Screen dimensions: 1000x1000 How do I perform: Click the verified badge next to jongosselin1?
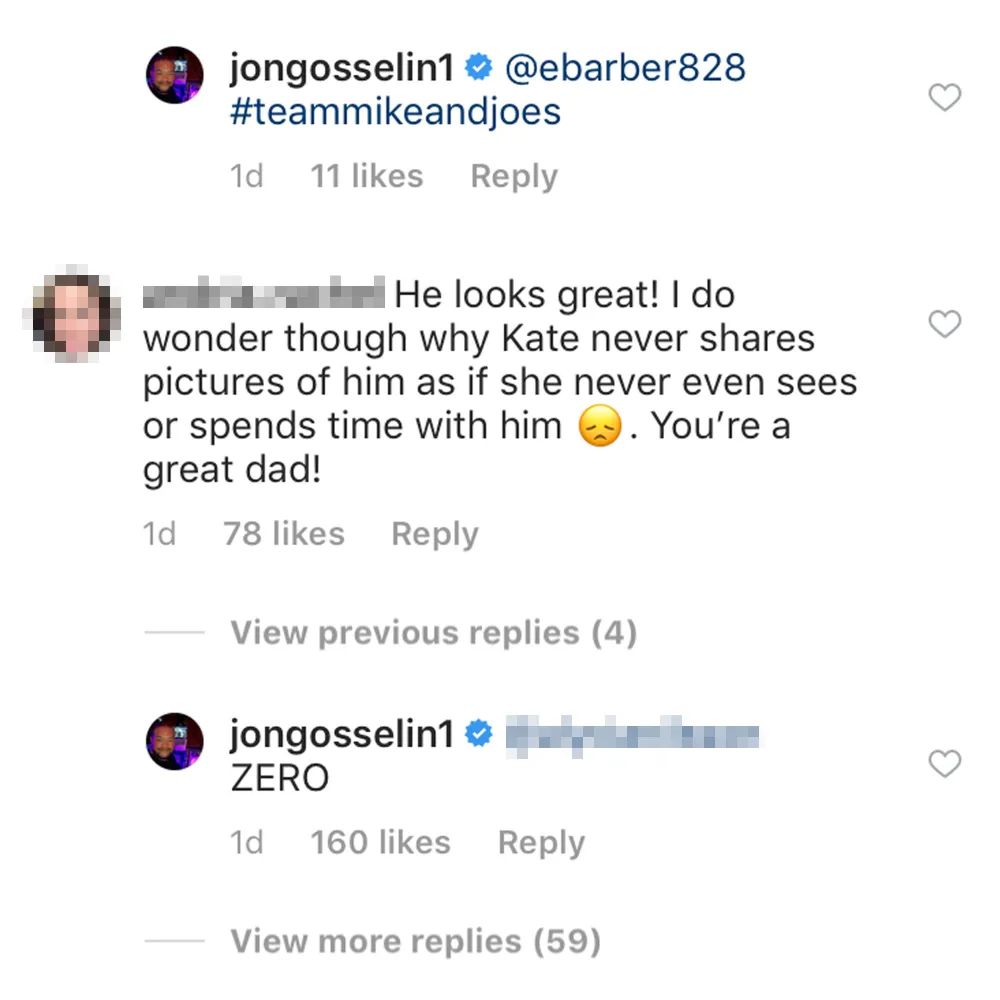coord(480,66)
